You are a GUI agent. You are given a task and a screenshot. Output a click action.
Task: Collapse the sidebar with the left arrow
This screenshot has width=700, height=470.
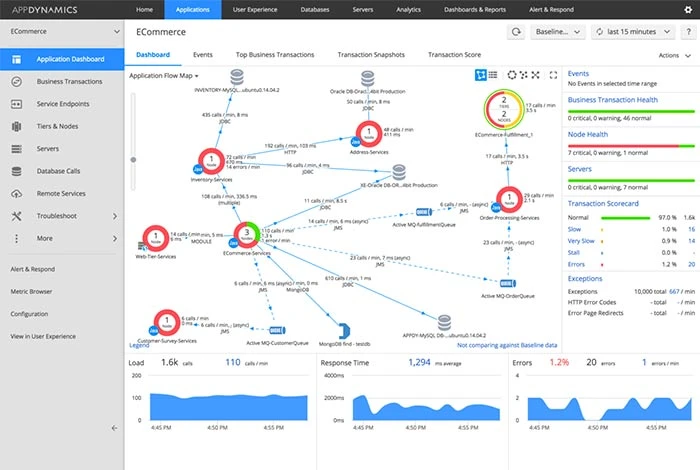tap(115, 428)
